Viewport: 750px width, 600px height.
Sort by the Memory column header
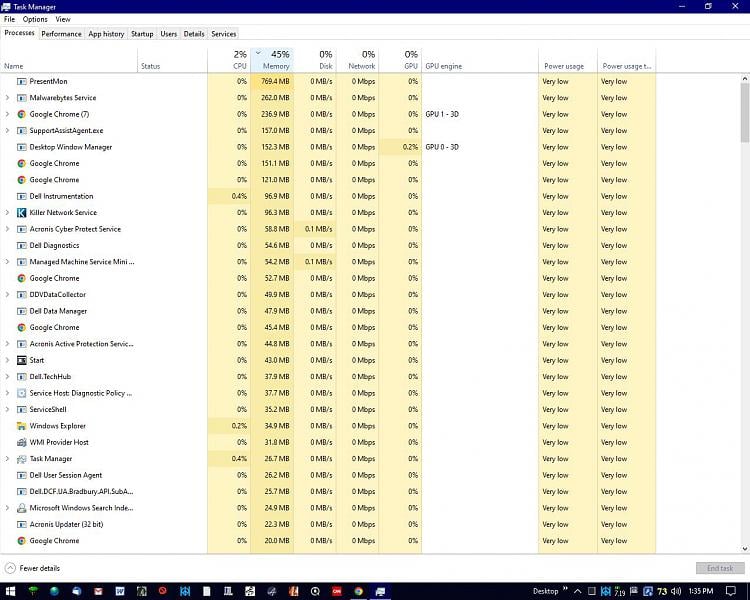pyautogui.click(x=272, y=60)
